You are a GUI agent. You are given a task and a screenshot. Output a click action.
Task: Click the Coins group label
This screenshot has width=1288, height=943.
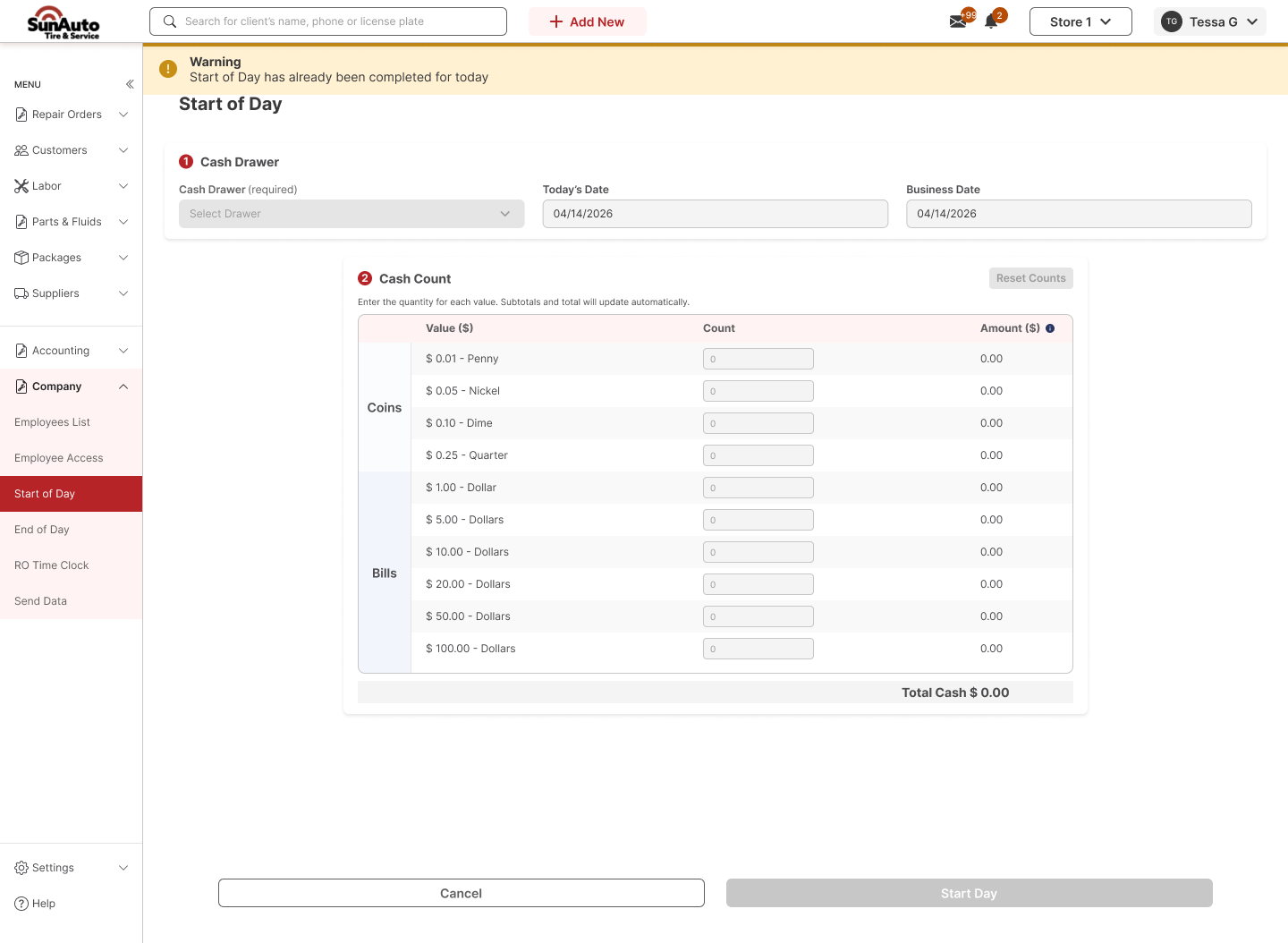point(385,407)
